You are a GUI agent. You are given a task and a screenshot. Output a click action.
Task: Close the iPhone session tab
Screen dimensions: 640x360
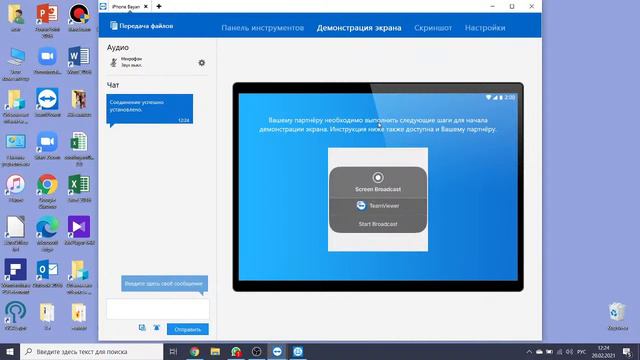pos(146,7)
